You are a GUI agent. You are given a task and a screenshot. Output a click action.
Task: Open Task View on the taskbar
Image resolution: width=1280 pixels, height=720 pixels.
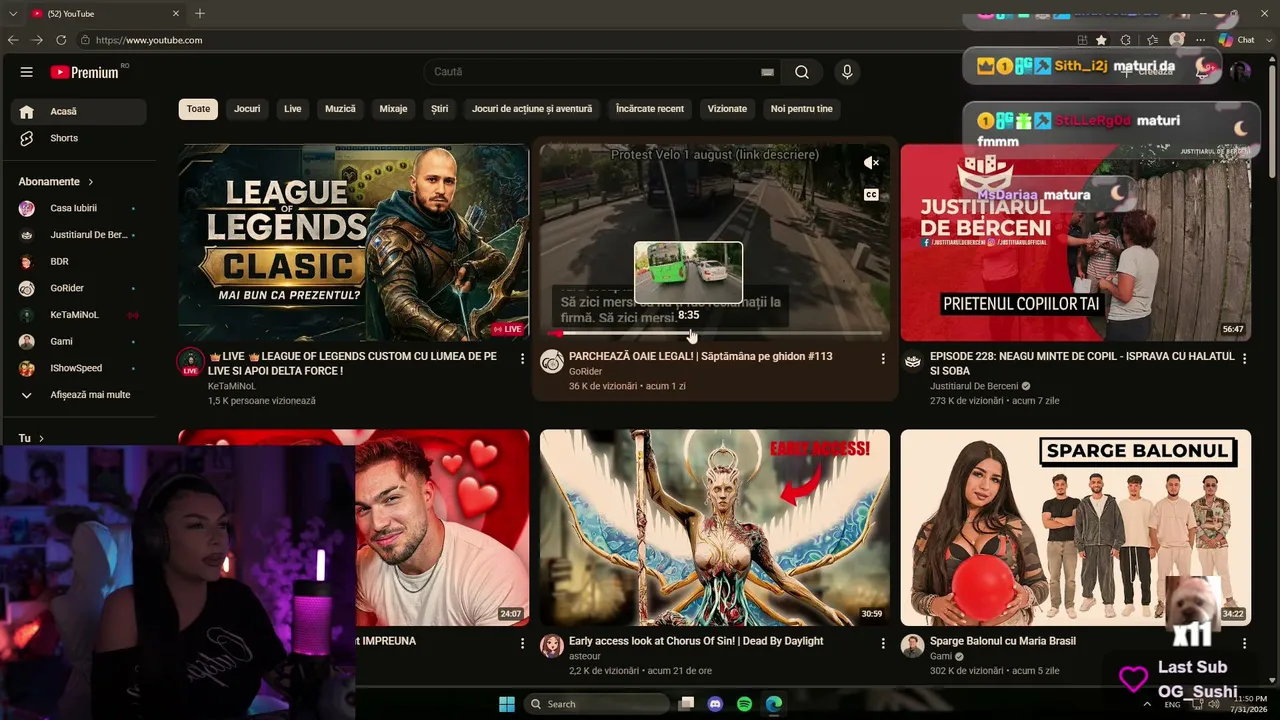point(686,704)
